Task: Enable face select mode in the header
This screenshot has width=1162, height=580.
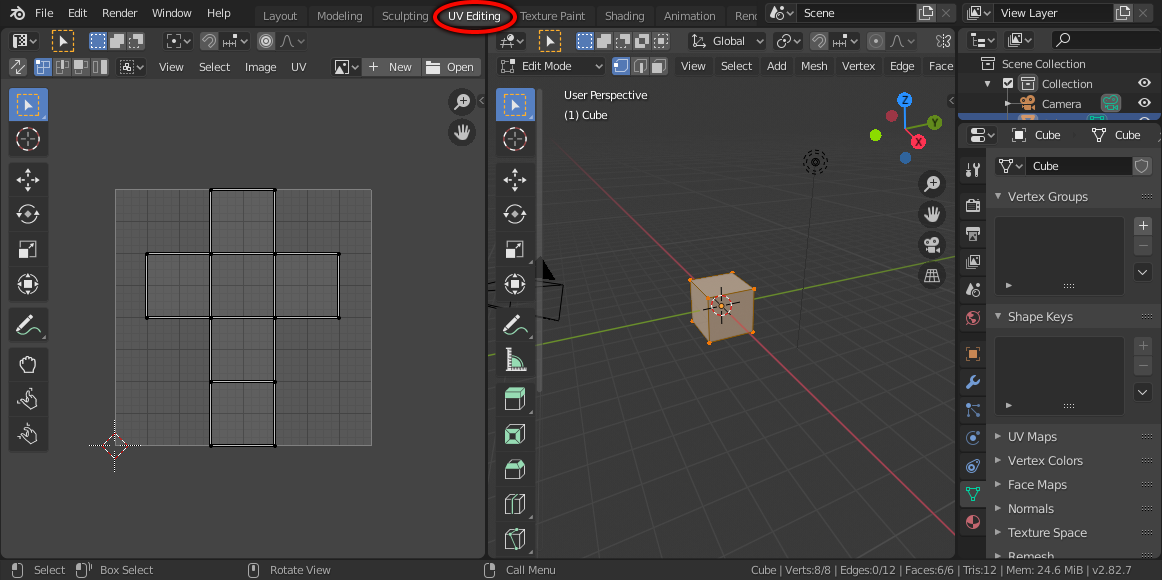Action: click(x=659, y=66)
